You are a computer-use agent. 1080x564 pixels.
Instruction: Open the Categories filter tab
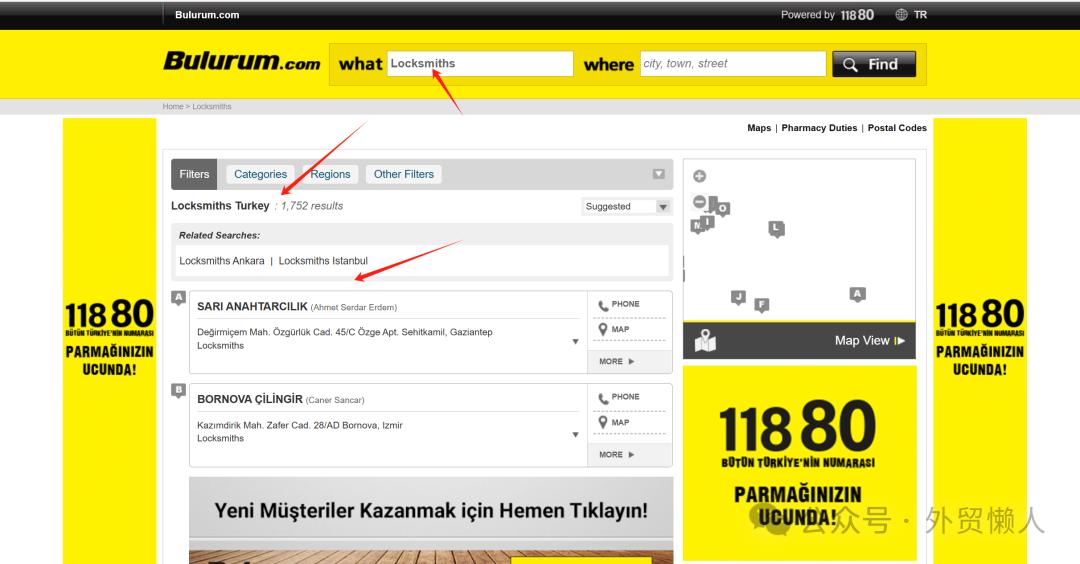(260, 174)
